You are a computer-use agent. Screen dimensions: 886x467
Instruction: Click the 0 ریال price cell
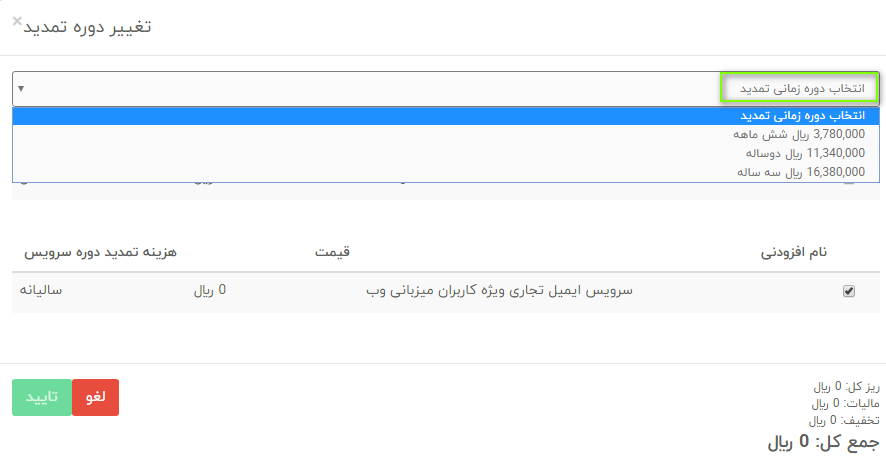[210, 291]
